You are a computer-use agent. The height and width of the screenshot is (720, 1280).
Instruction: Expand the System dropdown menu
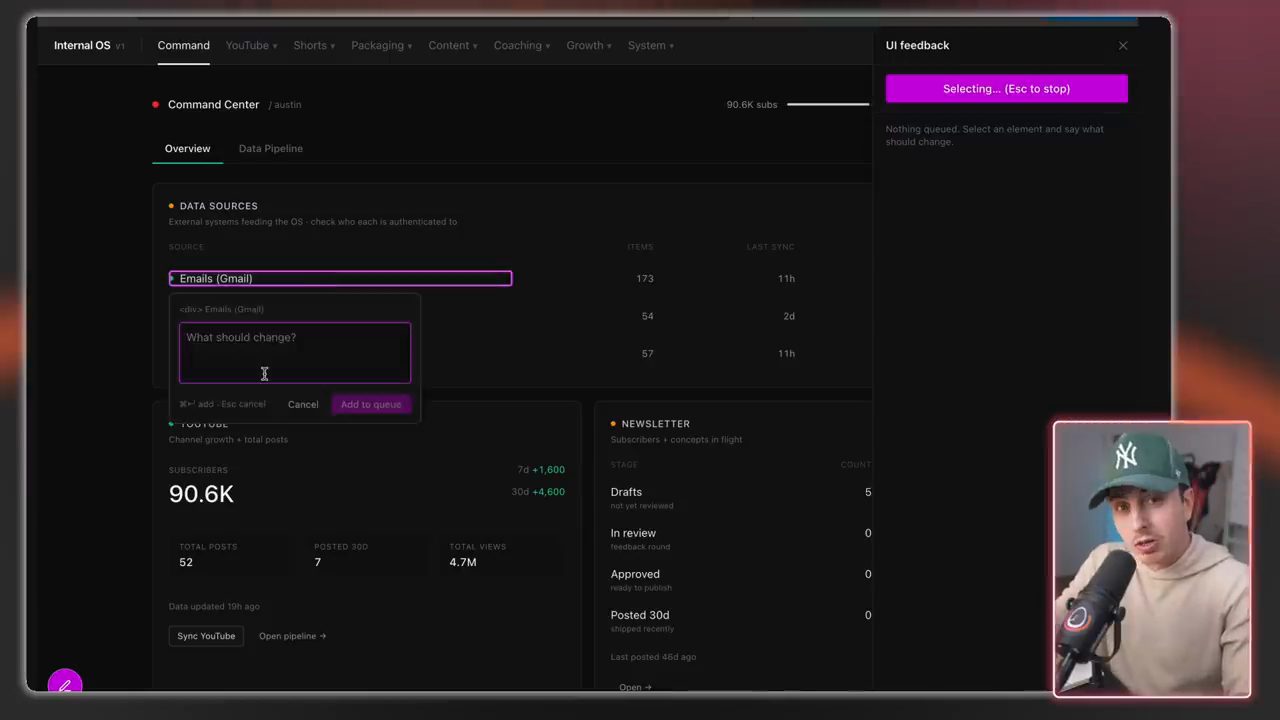(651, 46)
